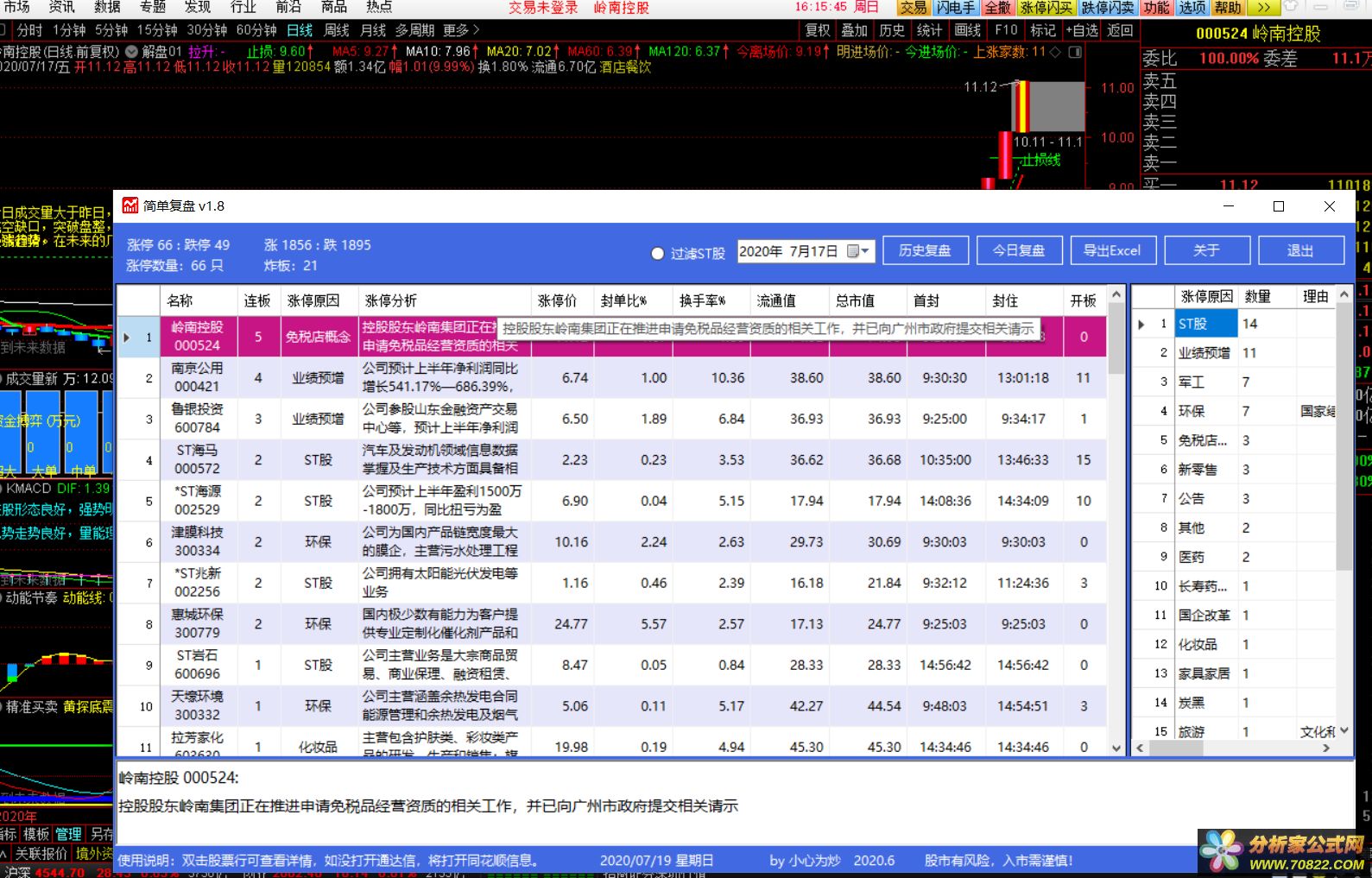Screen dimensions: 1372x878
Task: Click row arrow beside ST股 reason row
Action: point(1141,324)
